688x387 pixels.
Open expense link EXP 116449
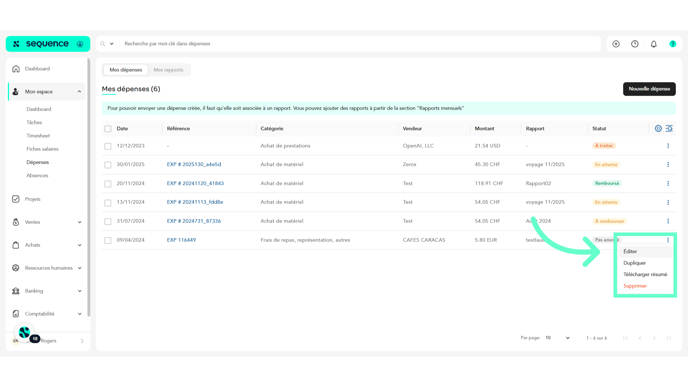[x=181, y=240]
